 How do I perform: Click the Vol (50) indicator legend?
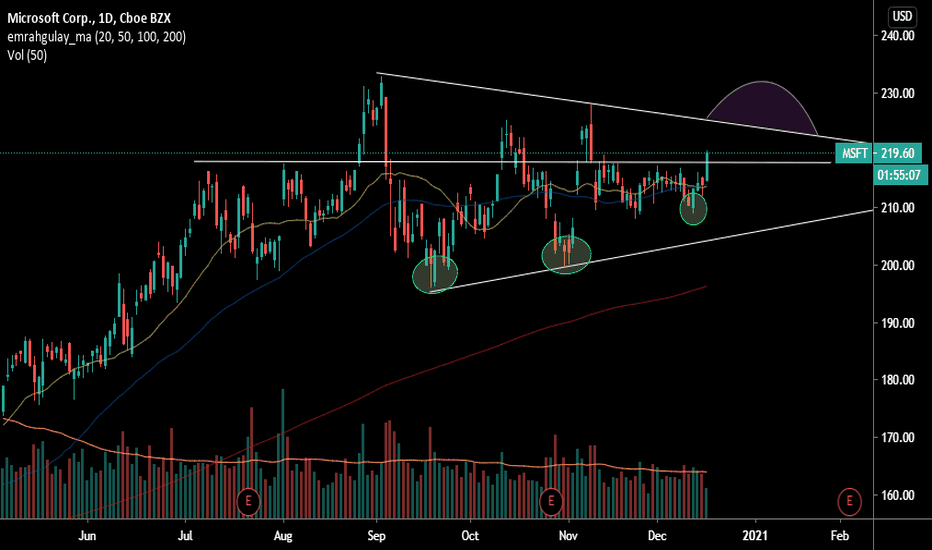pyautogui.click(x=27, y=55)
